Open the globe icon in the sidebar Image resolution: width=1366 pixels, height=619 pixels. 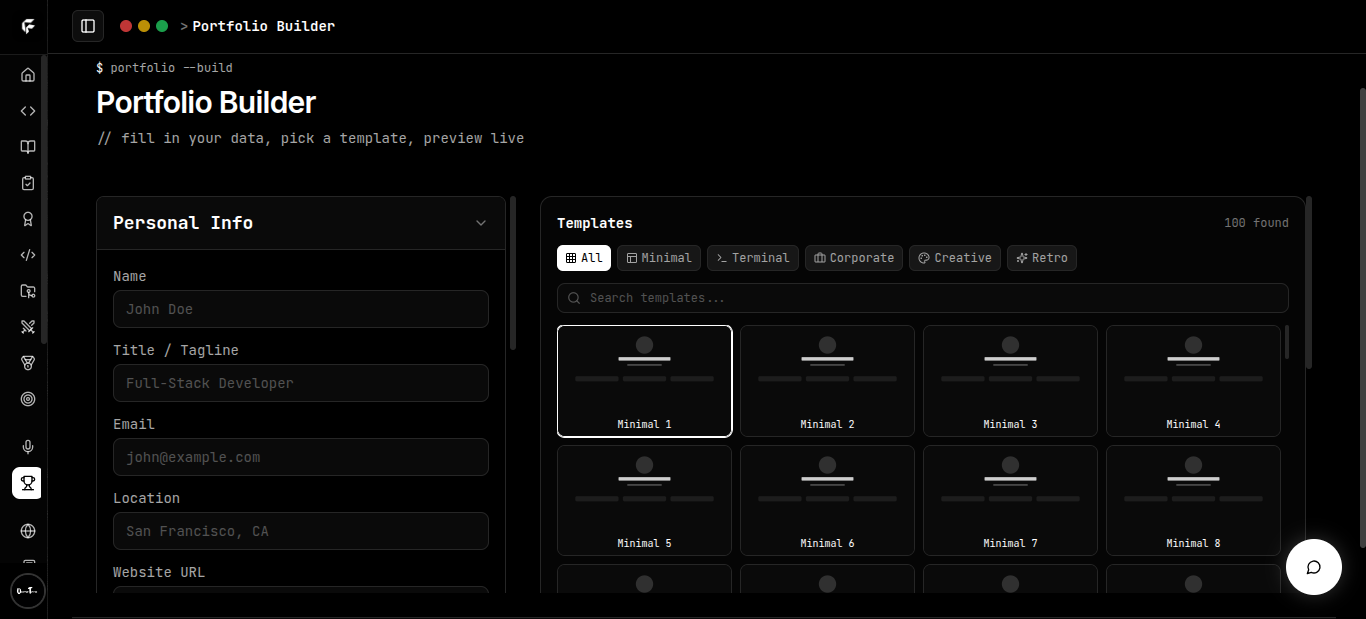tap(28, 531)
